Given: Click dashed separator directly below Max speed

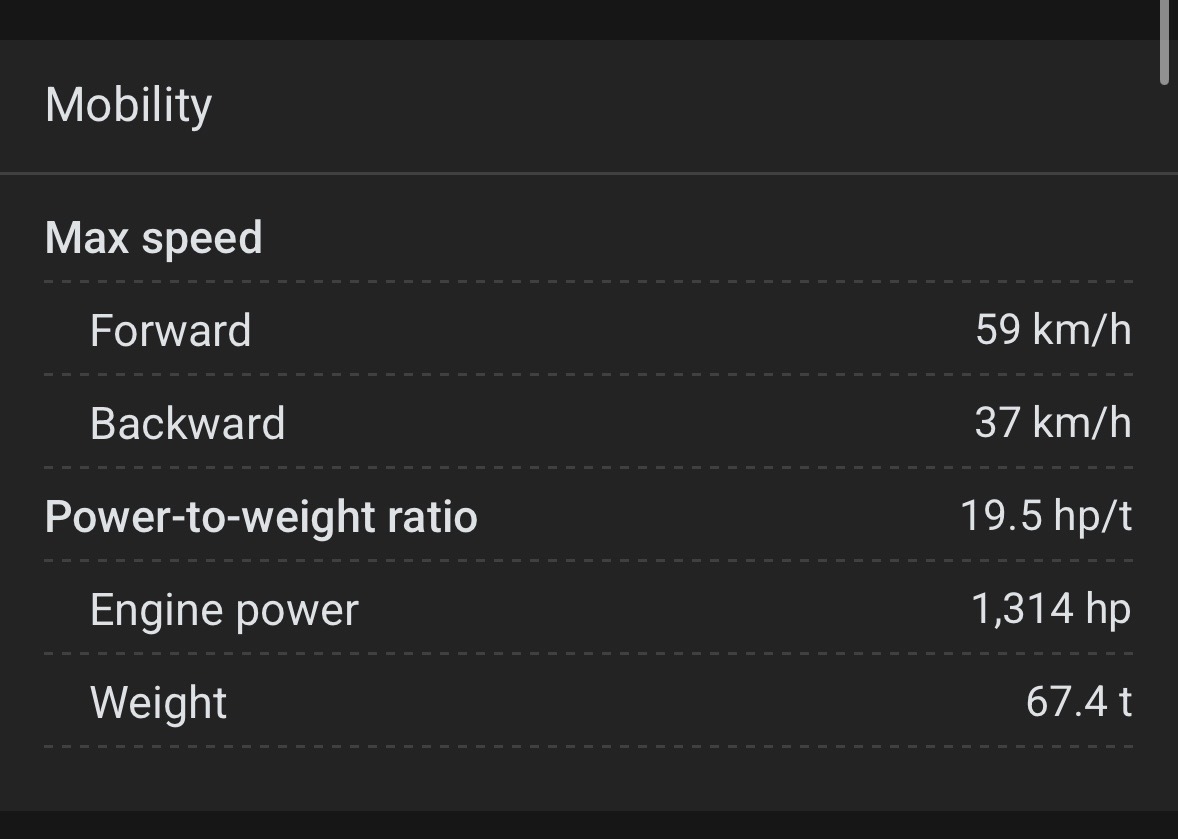Looking at the screenshot, I should (589, 282).
